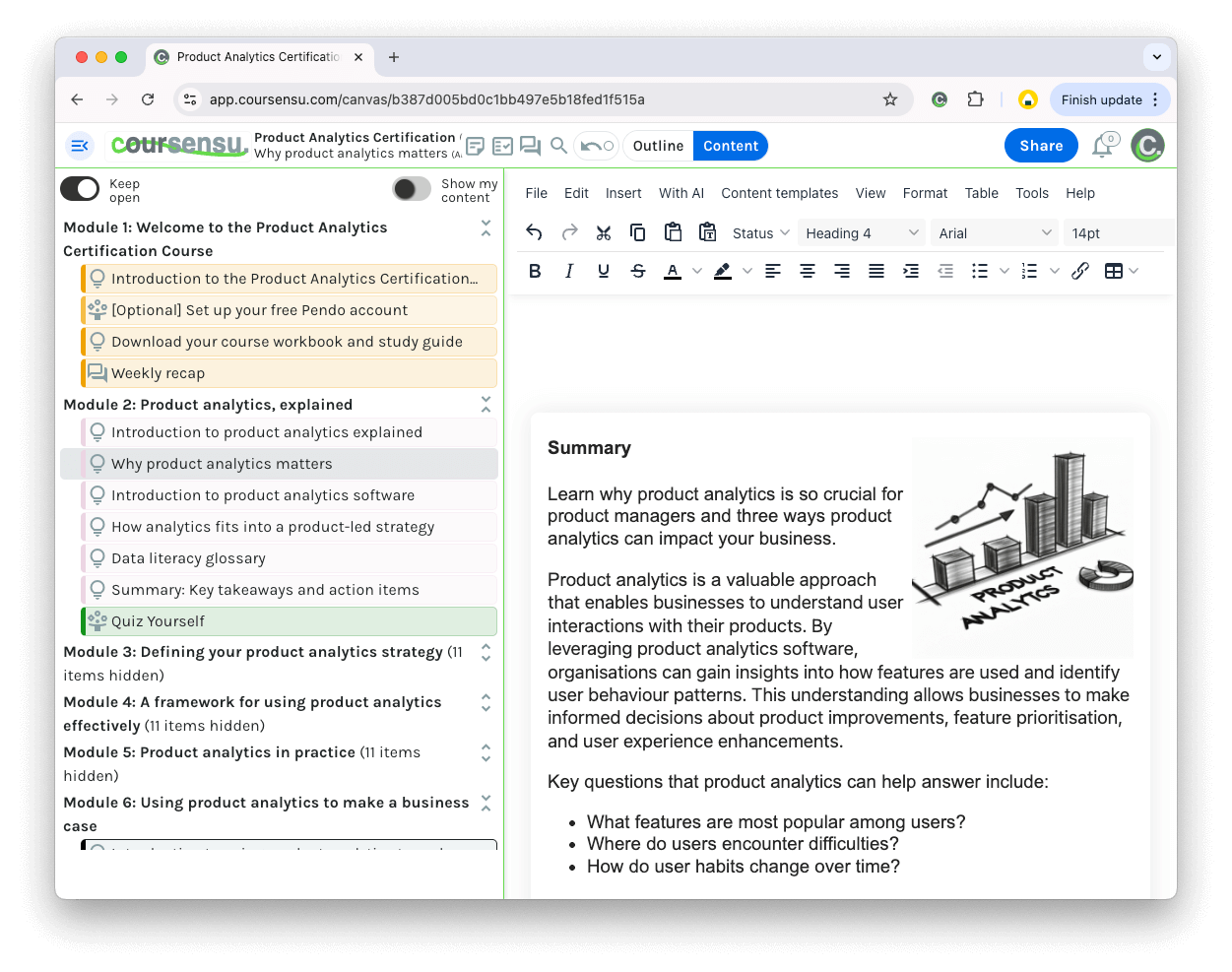The width and height of the screenshot is (1232, 972).
Task: Open the notifications bell
Action: click(1102, 147)
